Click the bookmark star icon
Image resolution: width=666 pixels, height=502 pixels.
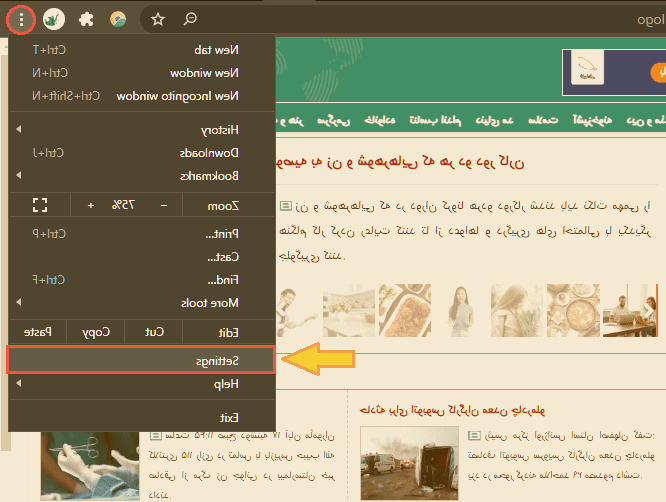point(157,18)
